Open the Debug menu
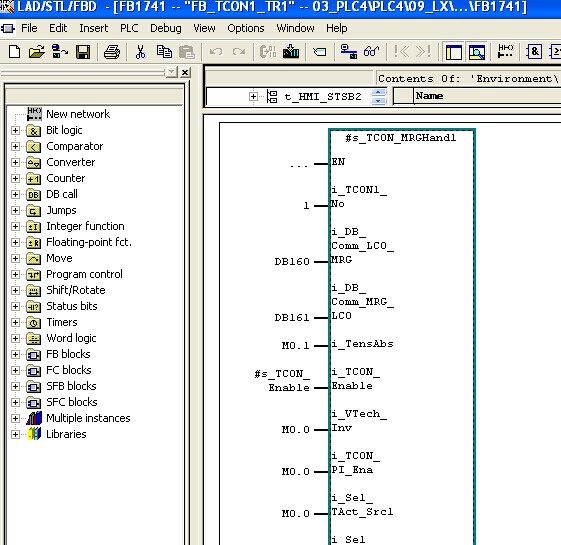 click(x=166, y=28)
